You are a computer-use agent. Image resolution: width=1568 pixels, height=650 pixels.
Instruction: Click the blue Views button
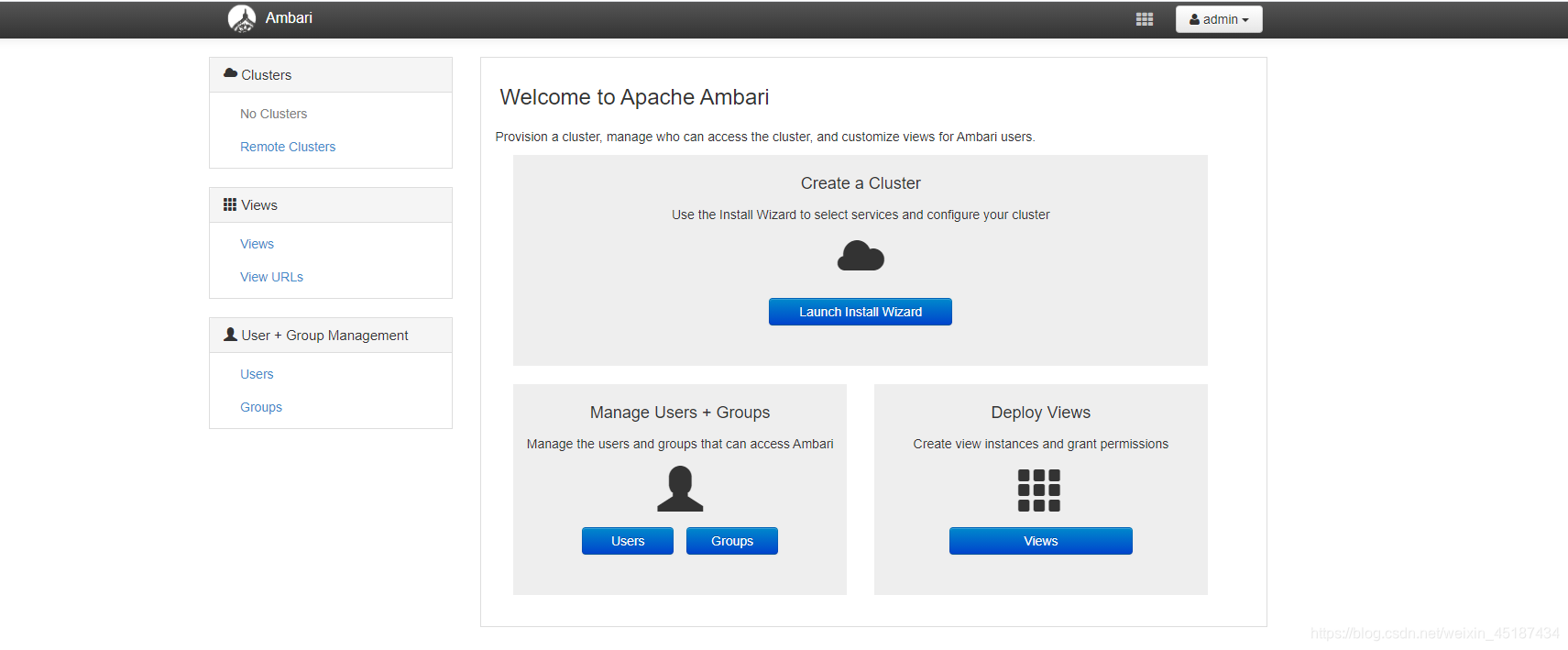click(x=1041, y=541)
